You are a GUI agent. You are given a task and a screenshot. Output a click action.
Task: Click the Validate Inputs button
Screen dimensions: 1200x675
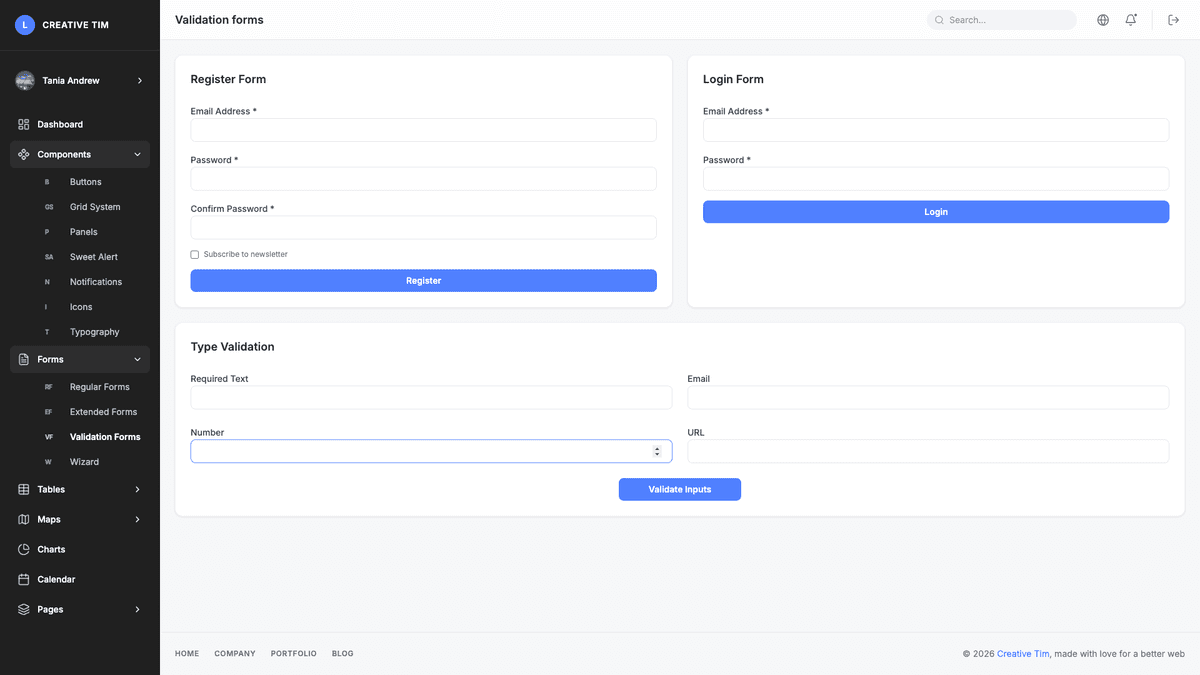[679, 489]
